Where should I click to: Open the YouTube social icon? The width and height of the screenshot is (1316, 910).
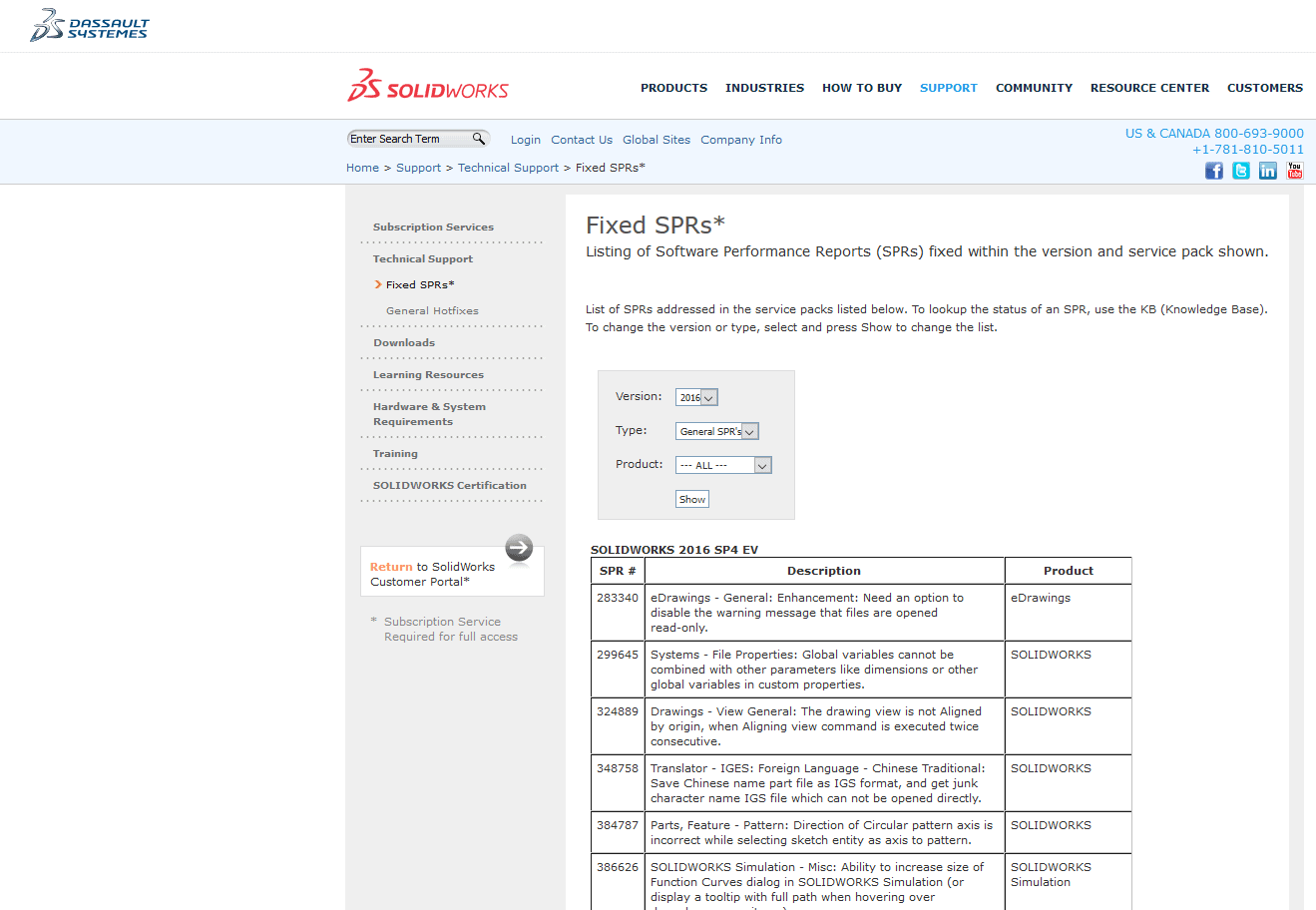tap(1294, 171)
